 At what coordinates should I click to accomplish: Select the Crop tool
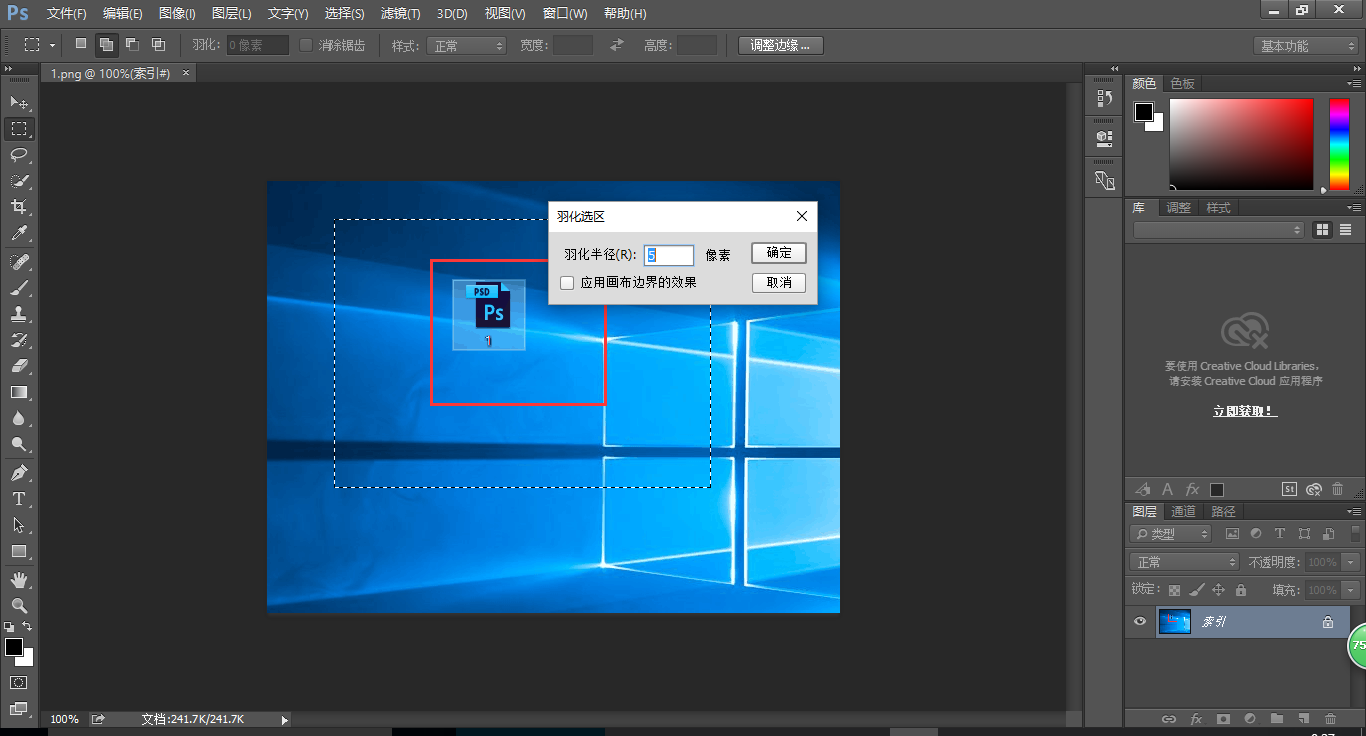click(19, 207)
